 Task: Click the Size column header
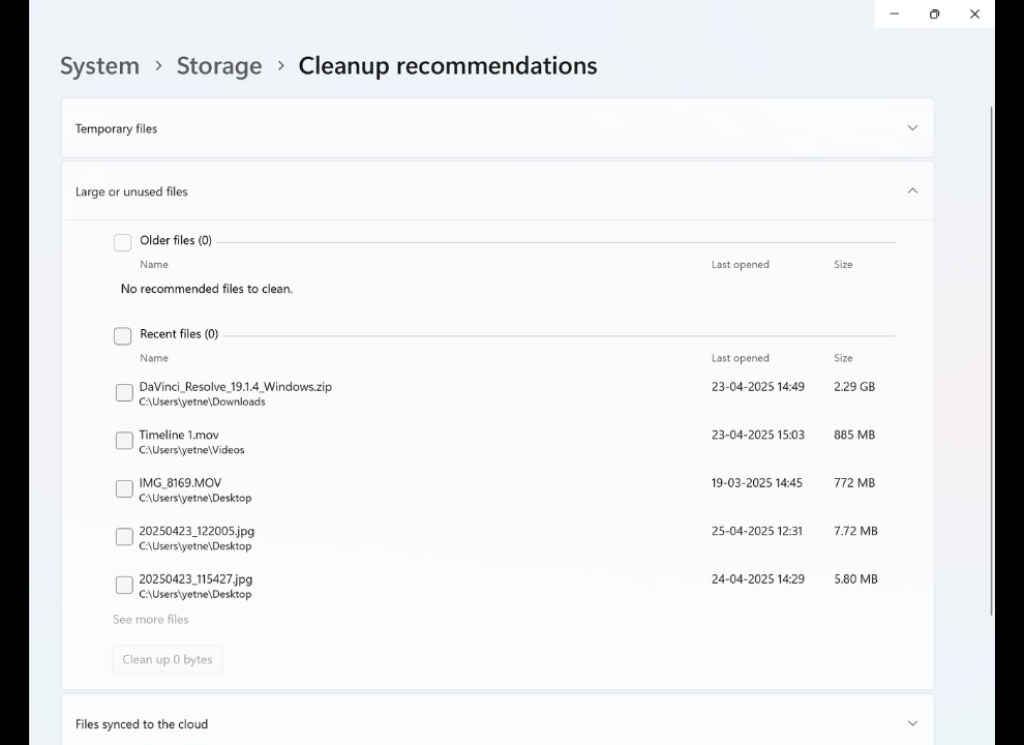[843, 358]
